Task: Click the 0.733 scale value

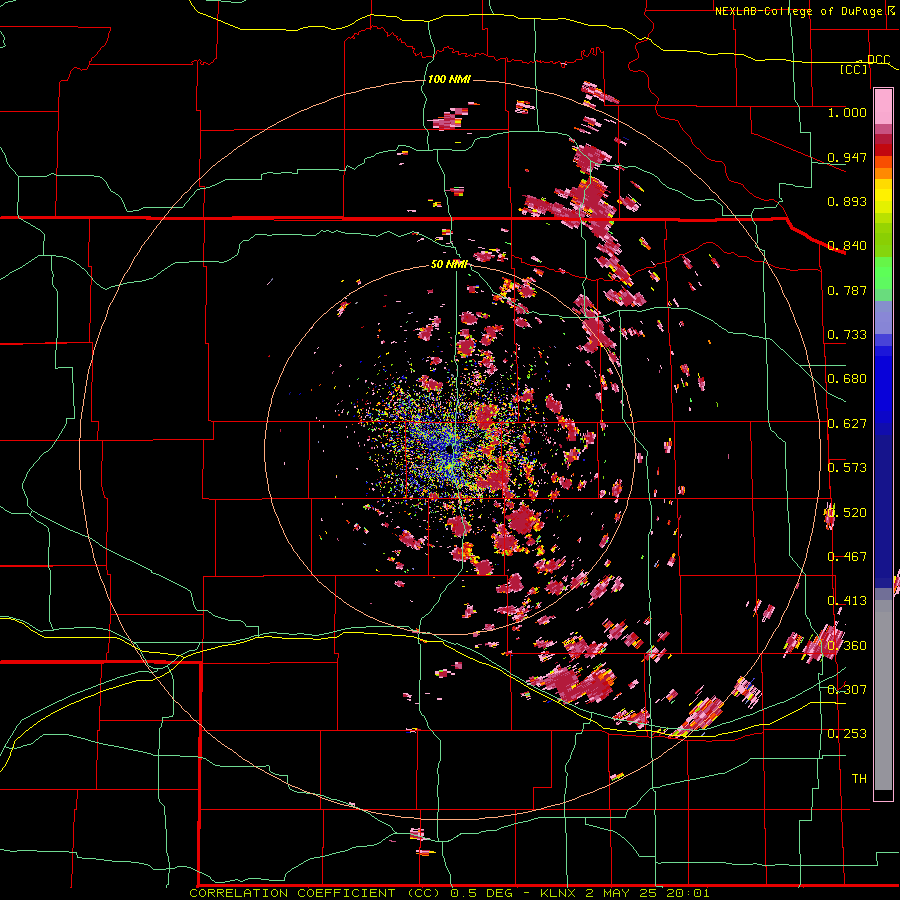Action: [x=847, y=335]
